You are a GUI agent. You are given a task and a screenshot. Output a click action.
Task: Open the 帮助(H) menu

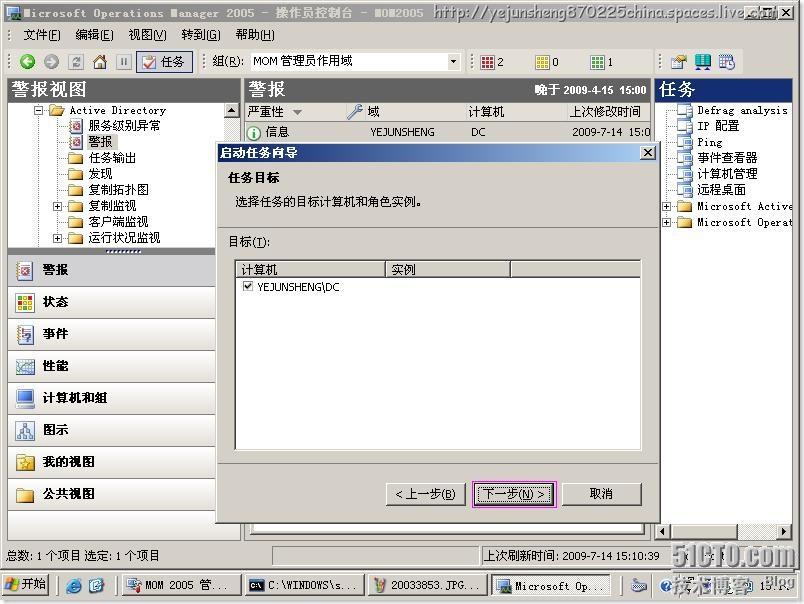tap(255, 35)
